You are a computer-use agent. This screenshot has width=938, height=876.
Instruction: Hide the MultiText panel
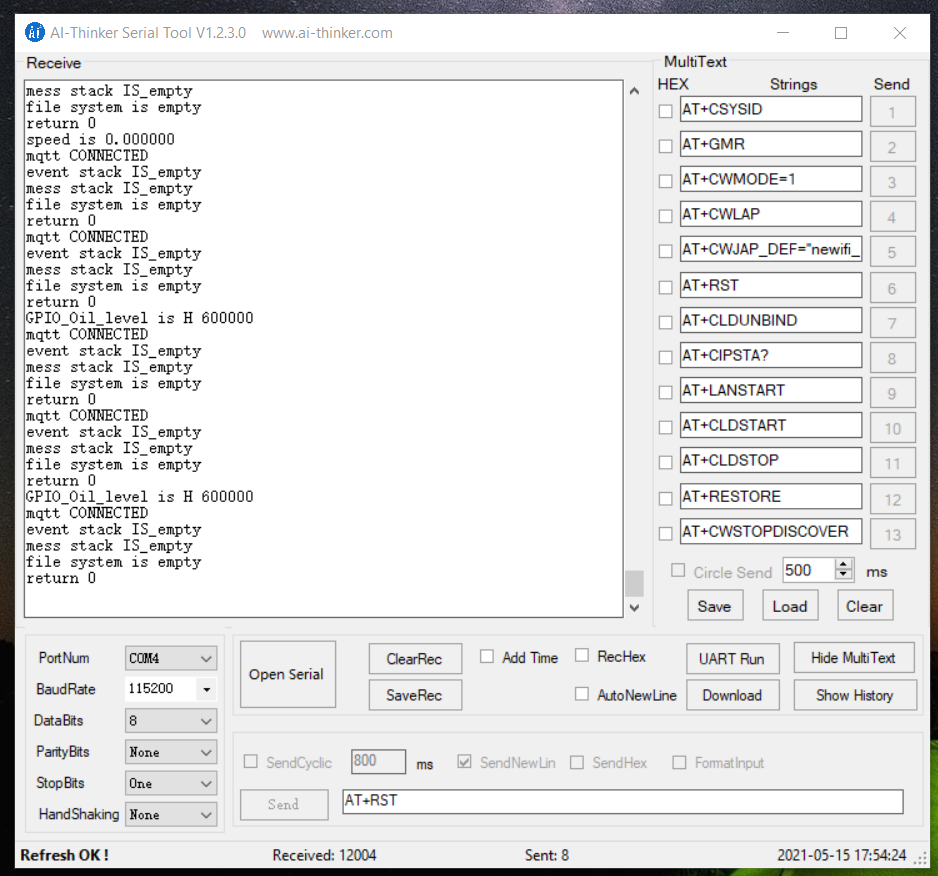[854, 657]
